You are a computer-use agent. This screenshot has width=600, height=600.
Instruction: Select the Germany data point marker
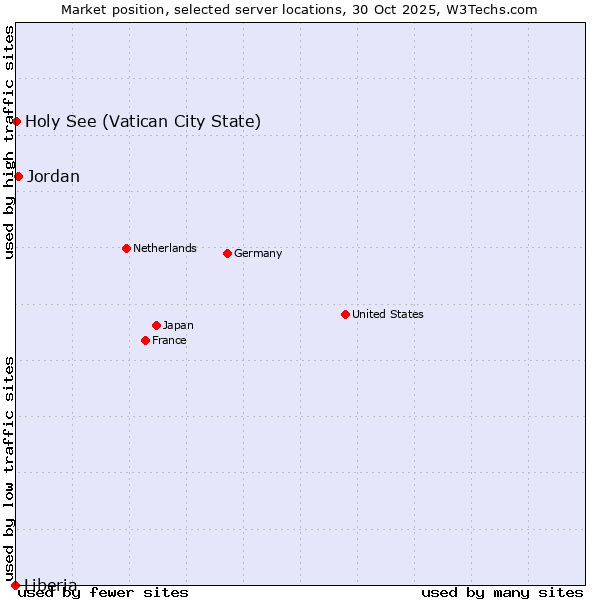[227, 253]
